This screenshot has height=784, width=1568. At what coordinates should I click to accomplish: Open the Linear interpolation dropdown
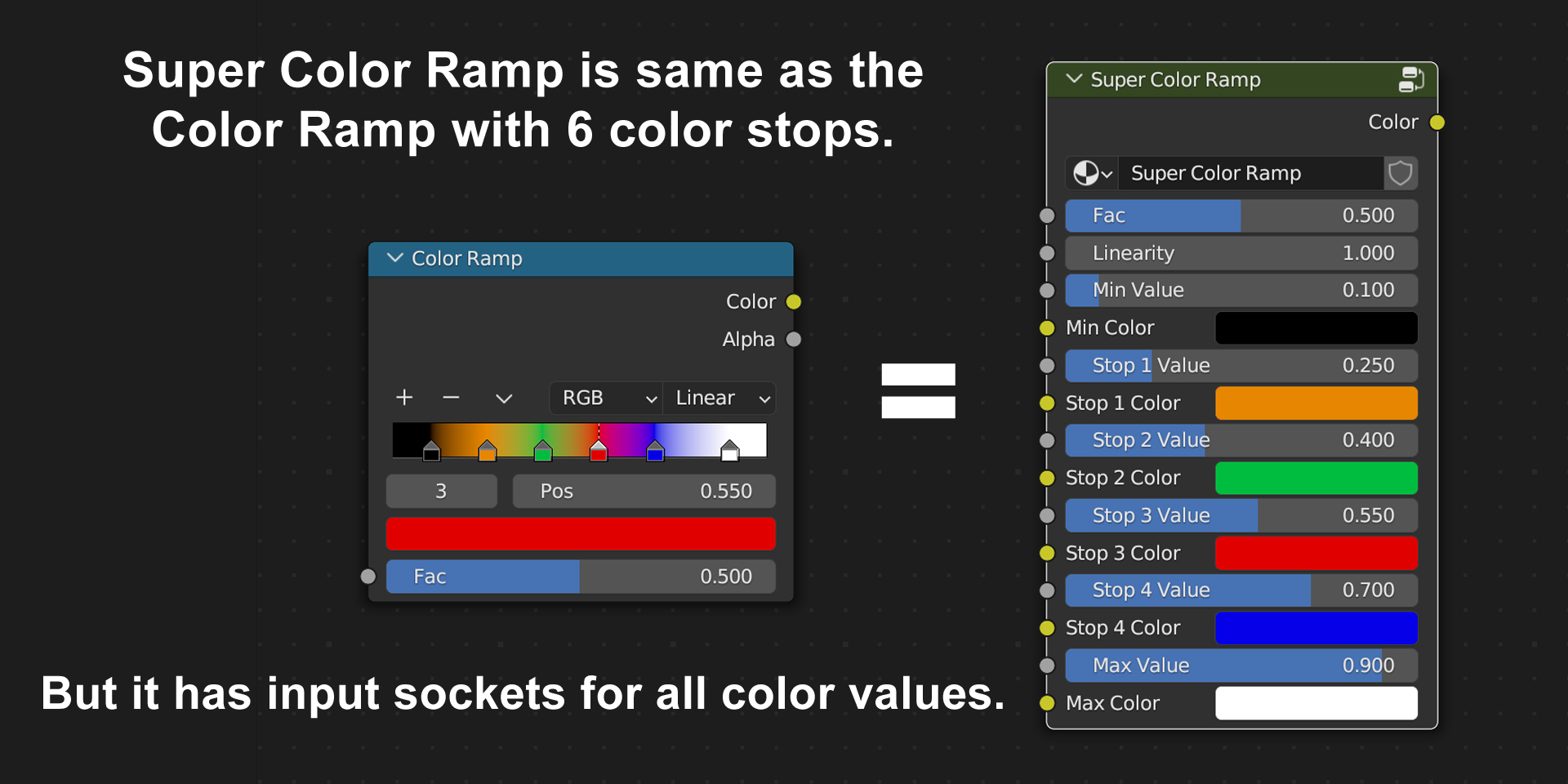[718, 398]
